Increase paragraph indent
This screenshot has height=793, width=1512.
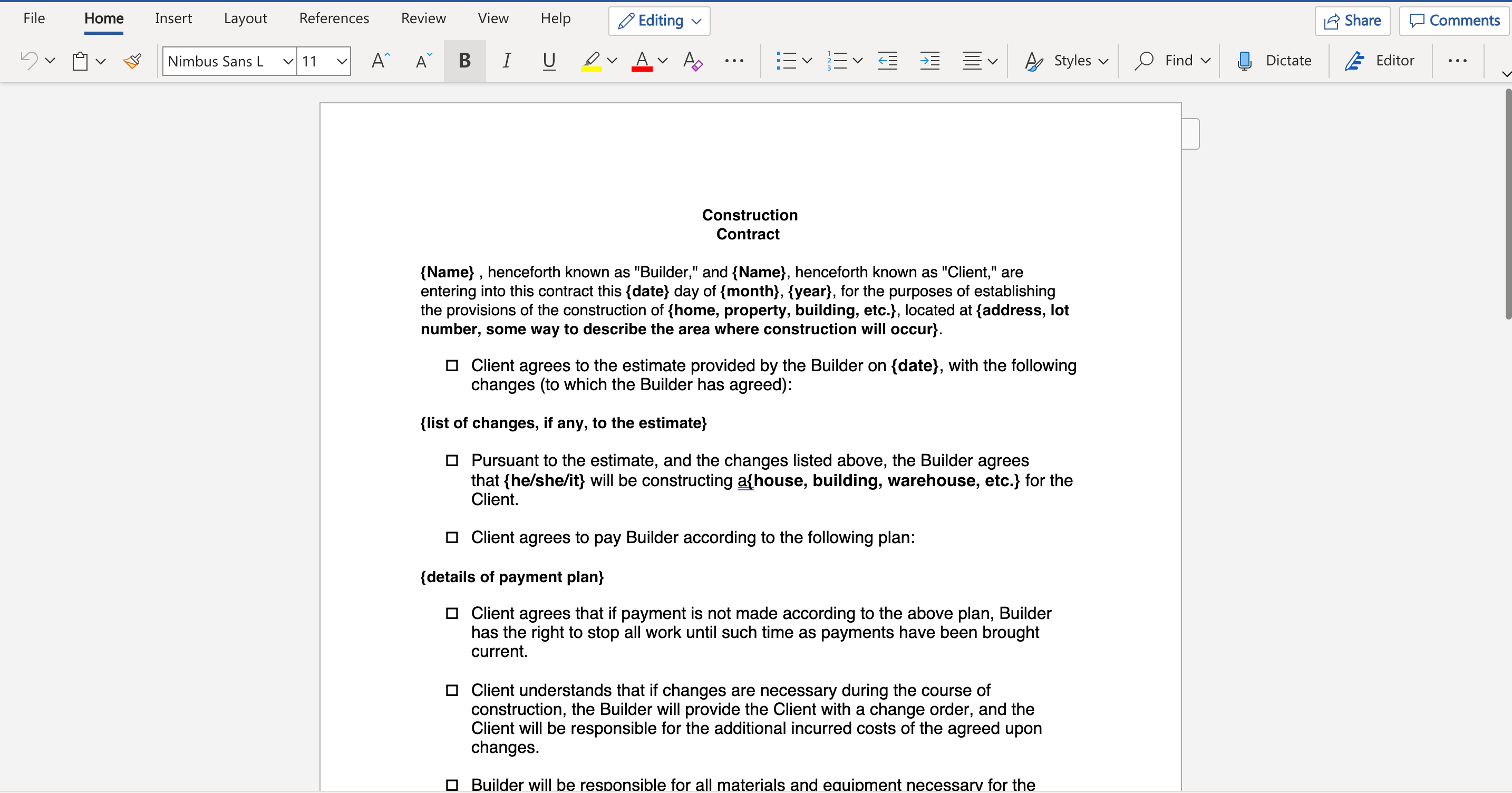tap(930, 61)
